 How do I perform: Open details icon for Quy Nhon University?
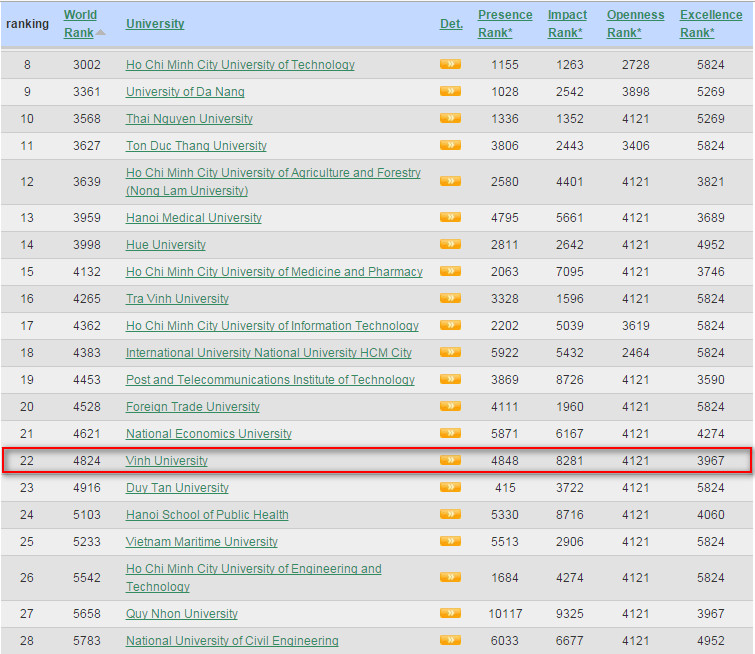(x=450, y=613)
